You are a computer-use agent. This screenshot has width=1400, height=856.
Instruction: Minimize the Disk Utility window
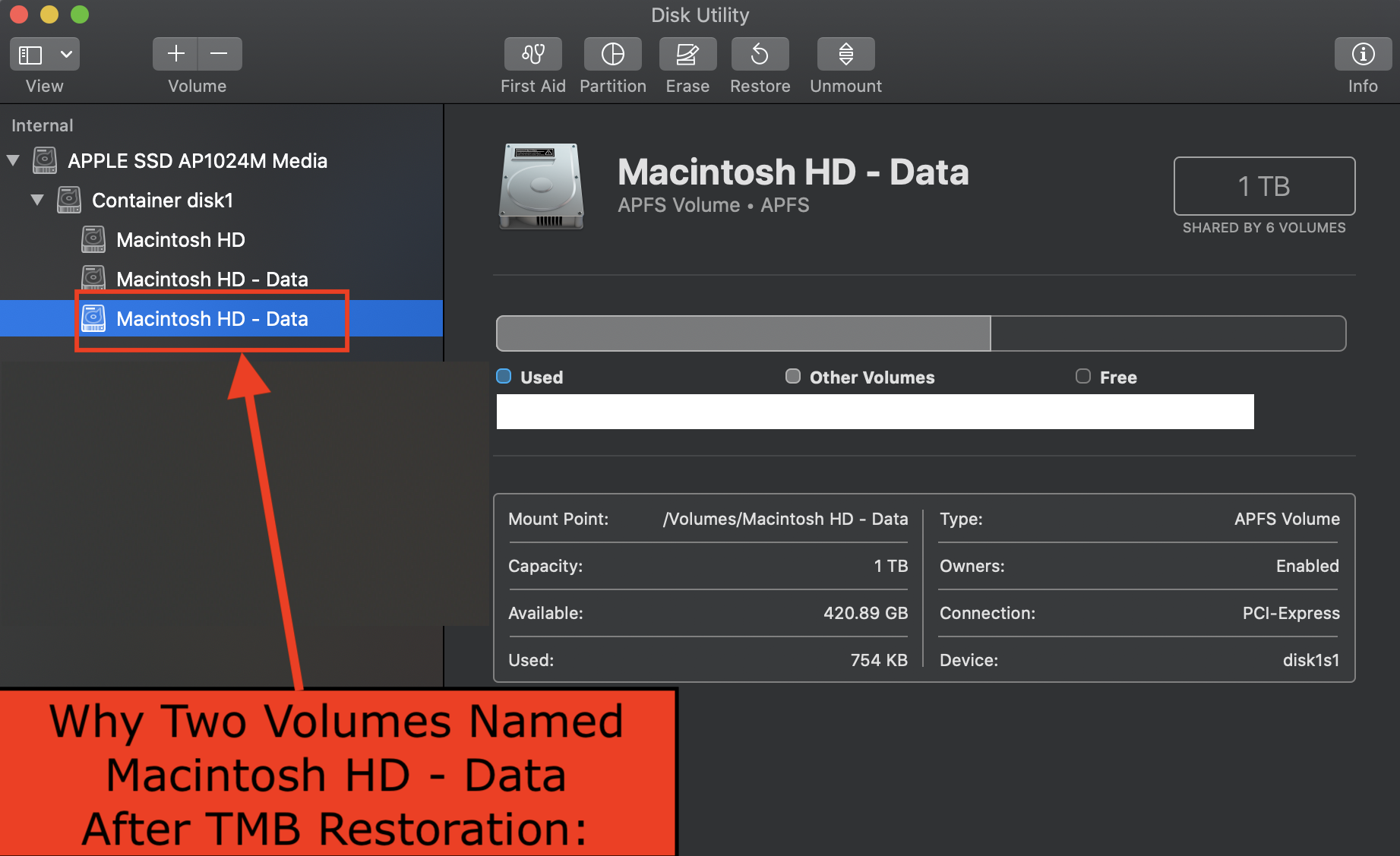tap(49, 14)
